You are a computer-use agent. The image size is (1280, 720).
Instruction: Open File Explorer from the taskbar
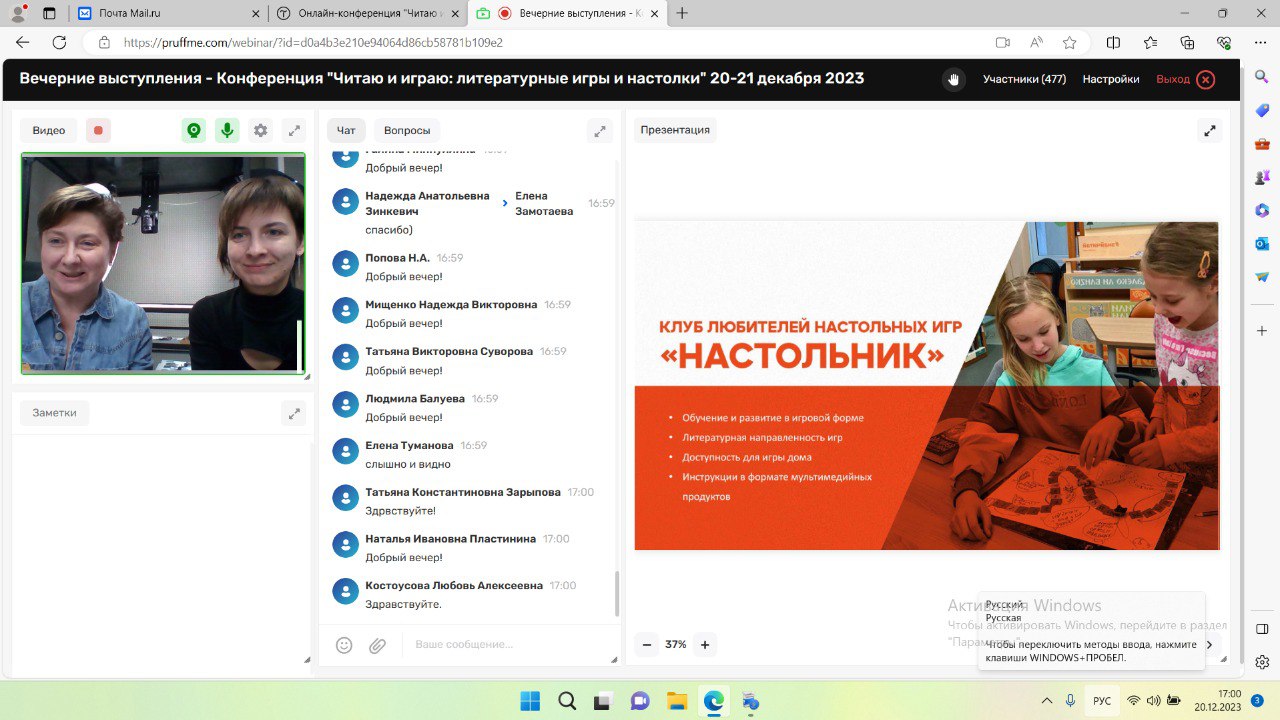pos(677,701)
